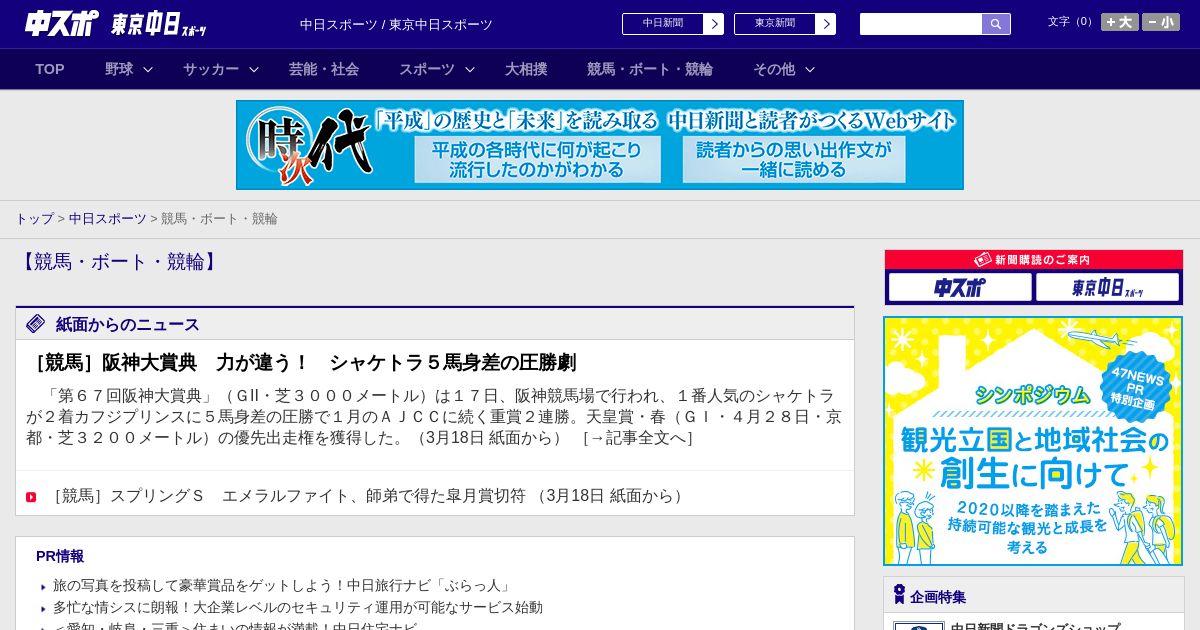Open the セキュリティ運用 service PR link
The width and height of the screenshot is (1200, 630).
(x=298, y=607)
